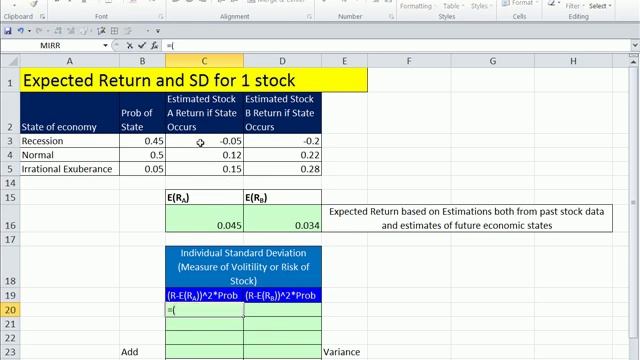Open Number group dialog launcher

pyautogui.click(x=391, y=17)
